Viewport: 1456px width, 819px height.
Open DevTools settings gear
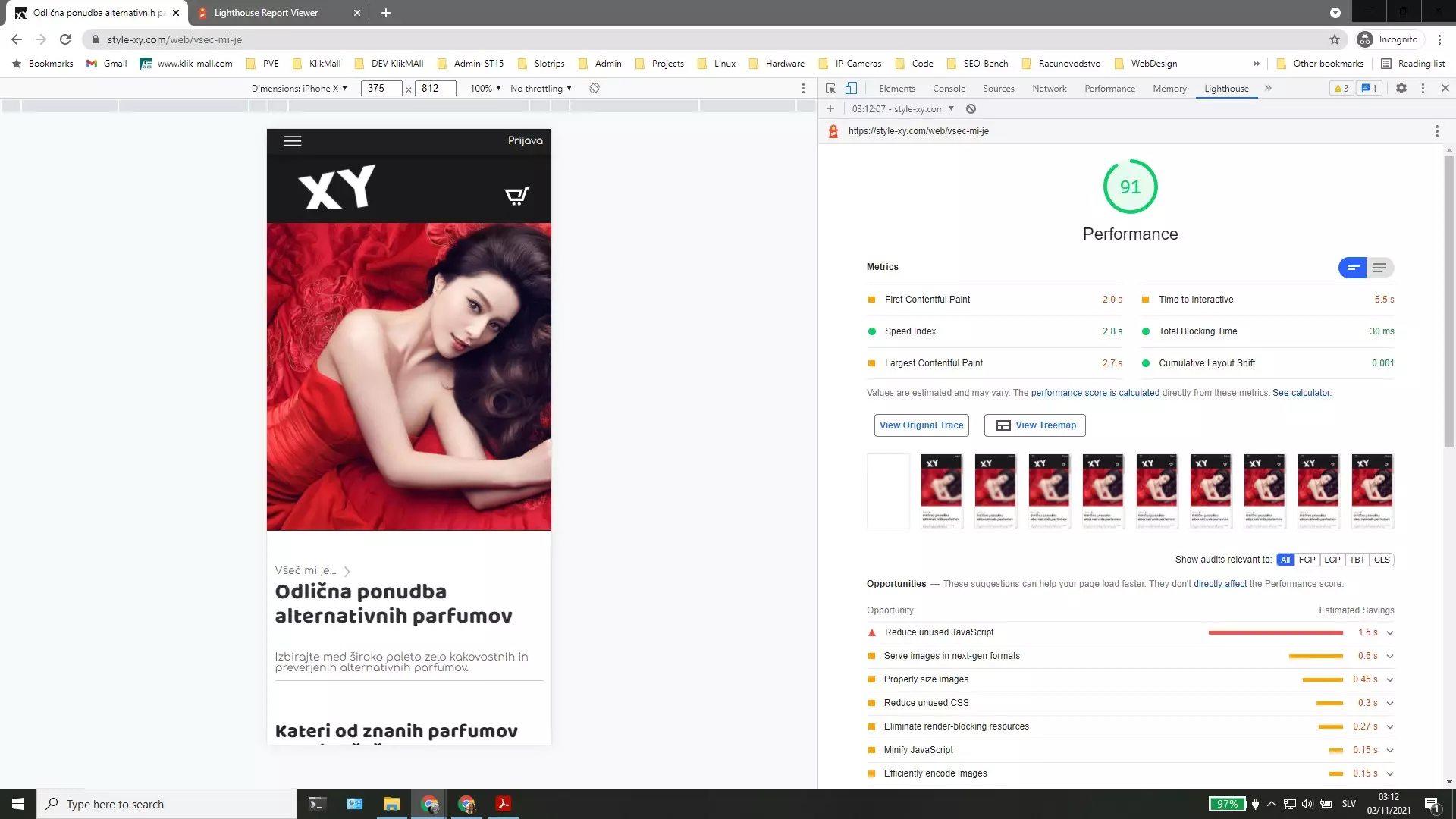[x=1401, y=89]
